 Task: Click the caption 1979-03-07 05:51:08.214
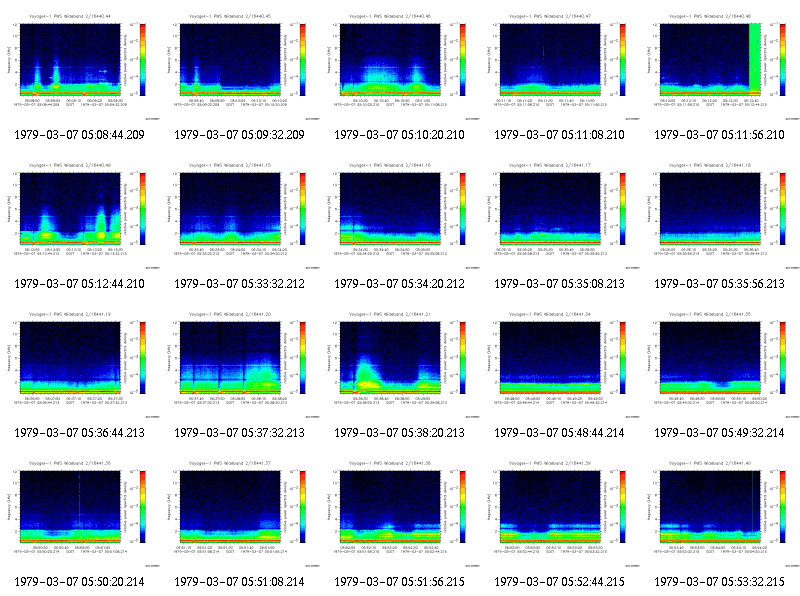click(239, 582)
